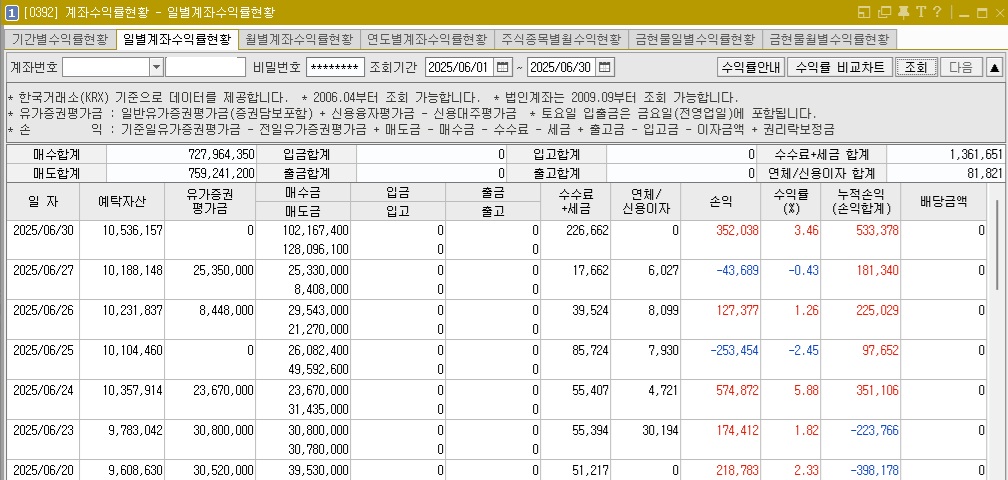Click the end date field 2025/06/30
This screenshot has width=1008, height=480.
tap(562, 67)
